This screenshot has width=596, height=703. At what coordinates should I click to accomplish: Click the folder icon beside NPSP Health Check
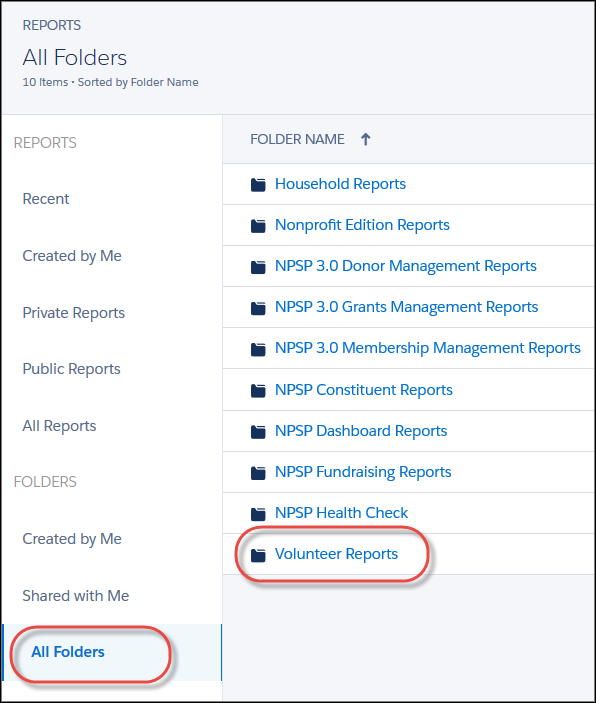[258, 514]
